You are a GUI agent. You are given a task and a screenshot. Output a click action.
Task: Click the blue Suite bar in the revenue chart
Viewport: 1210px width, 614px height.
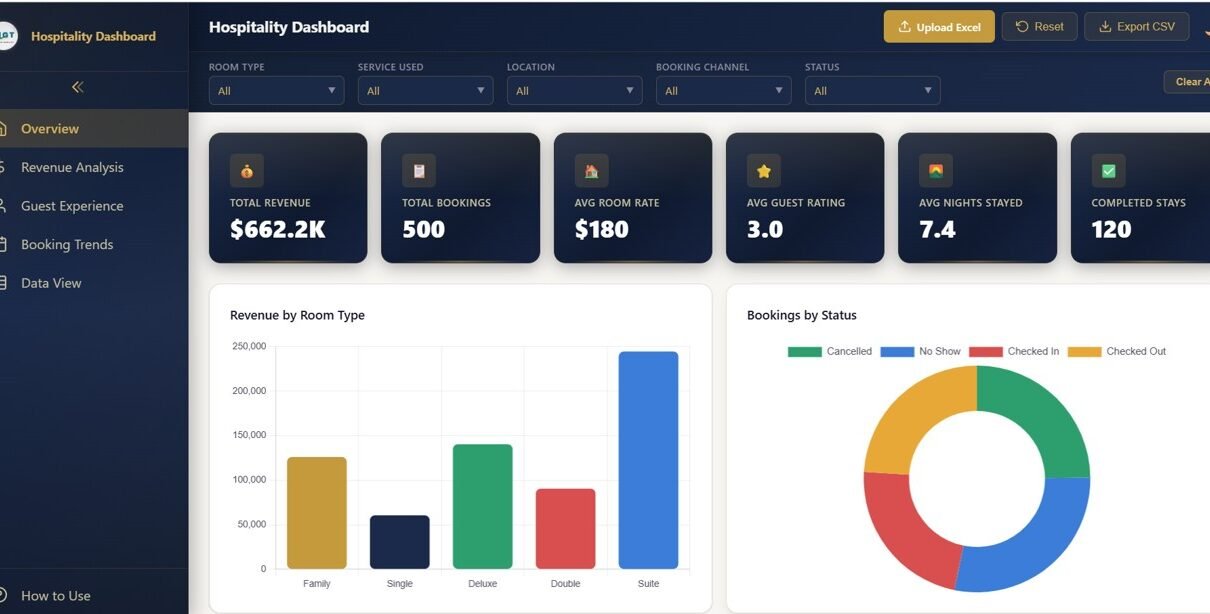click(x=648, y=460)
